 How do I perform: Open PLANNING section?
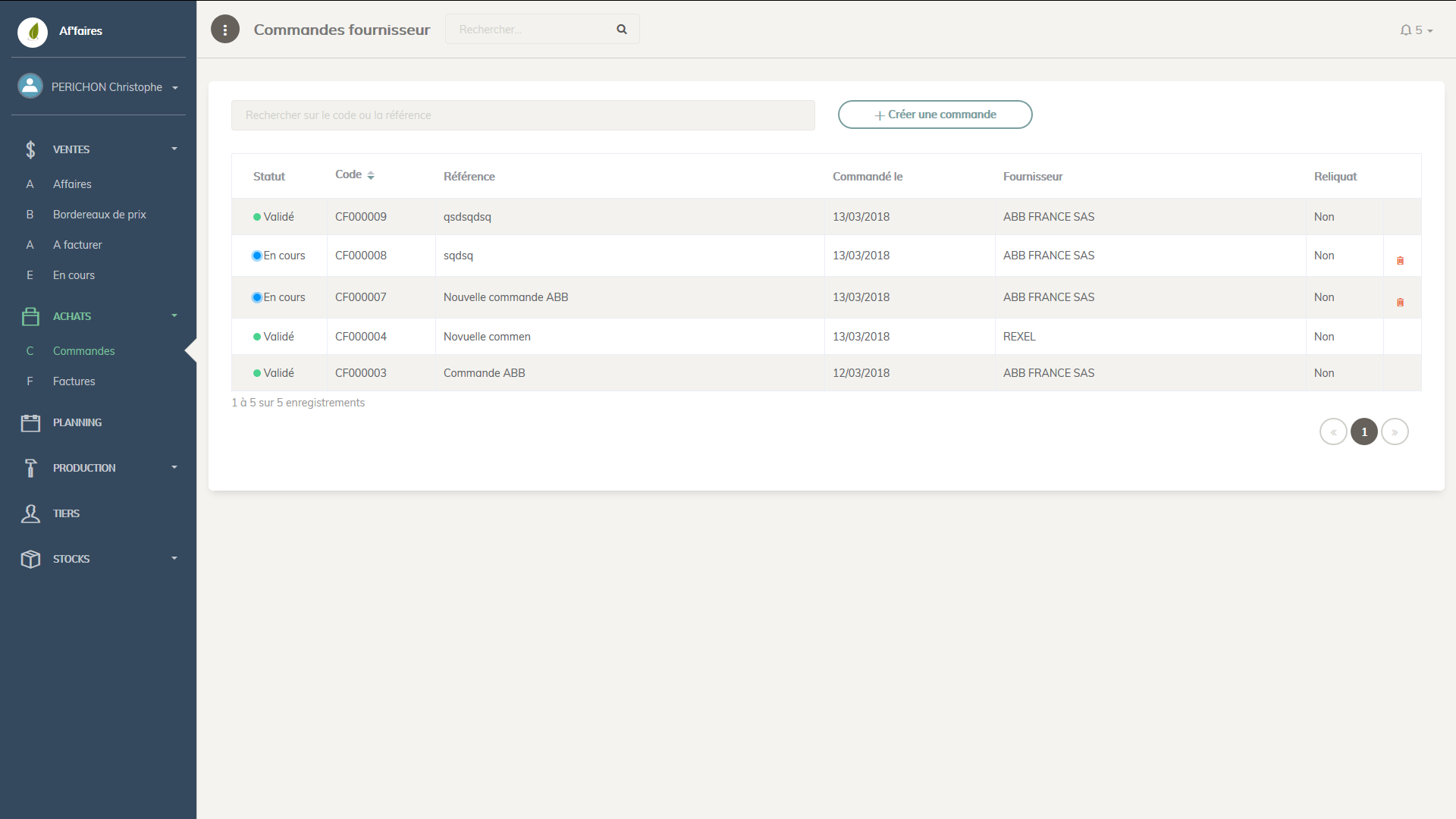point(77,422)
